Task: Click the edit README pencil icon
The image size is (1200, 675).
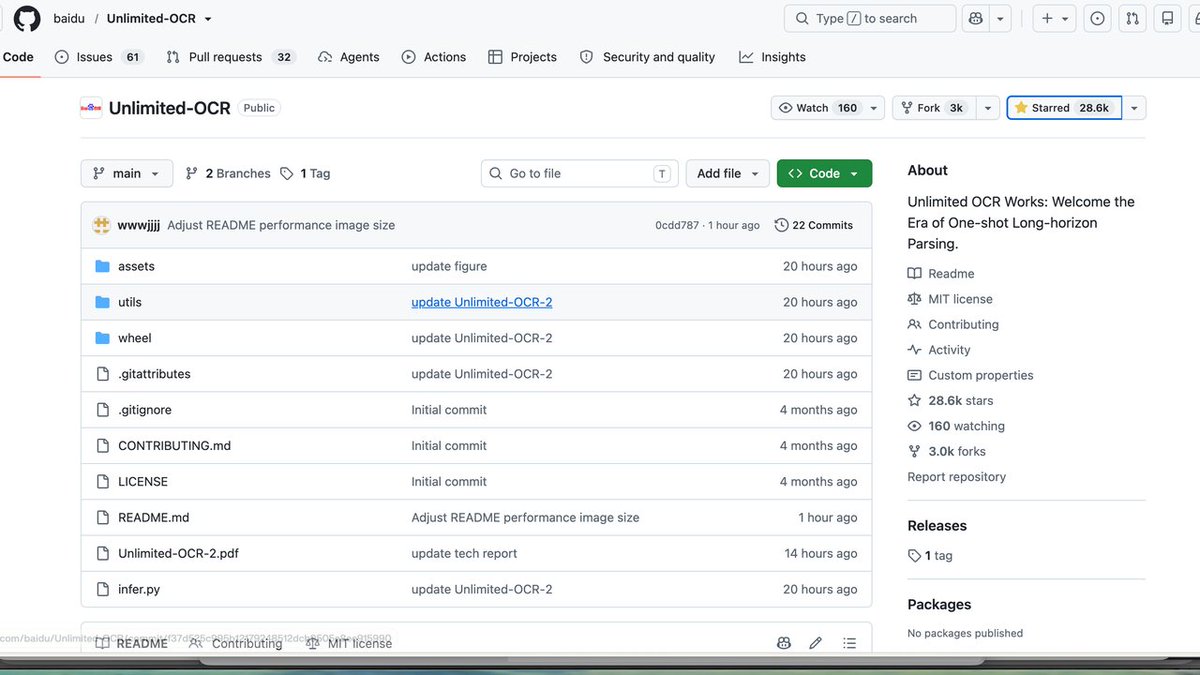Action: click(x=815, y=643)
